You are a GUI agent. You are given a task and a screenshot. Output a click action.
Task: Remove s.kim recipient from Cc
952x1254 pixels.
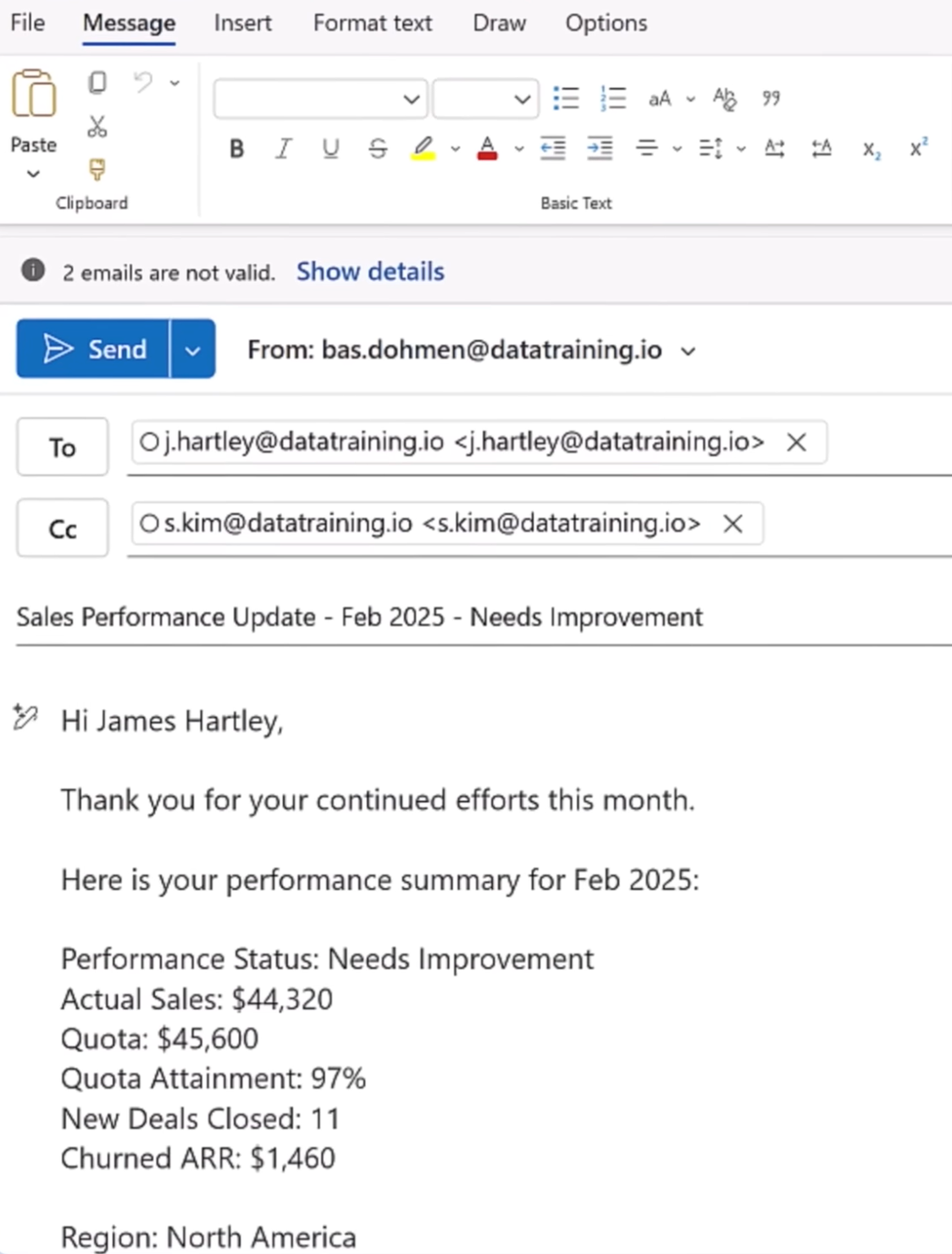pyautogui.click(x=733, y=524)
